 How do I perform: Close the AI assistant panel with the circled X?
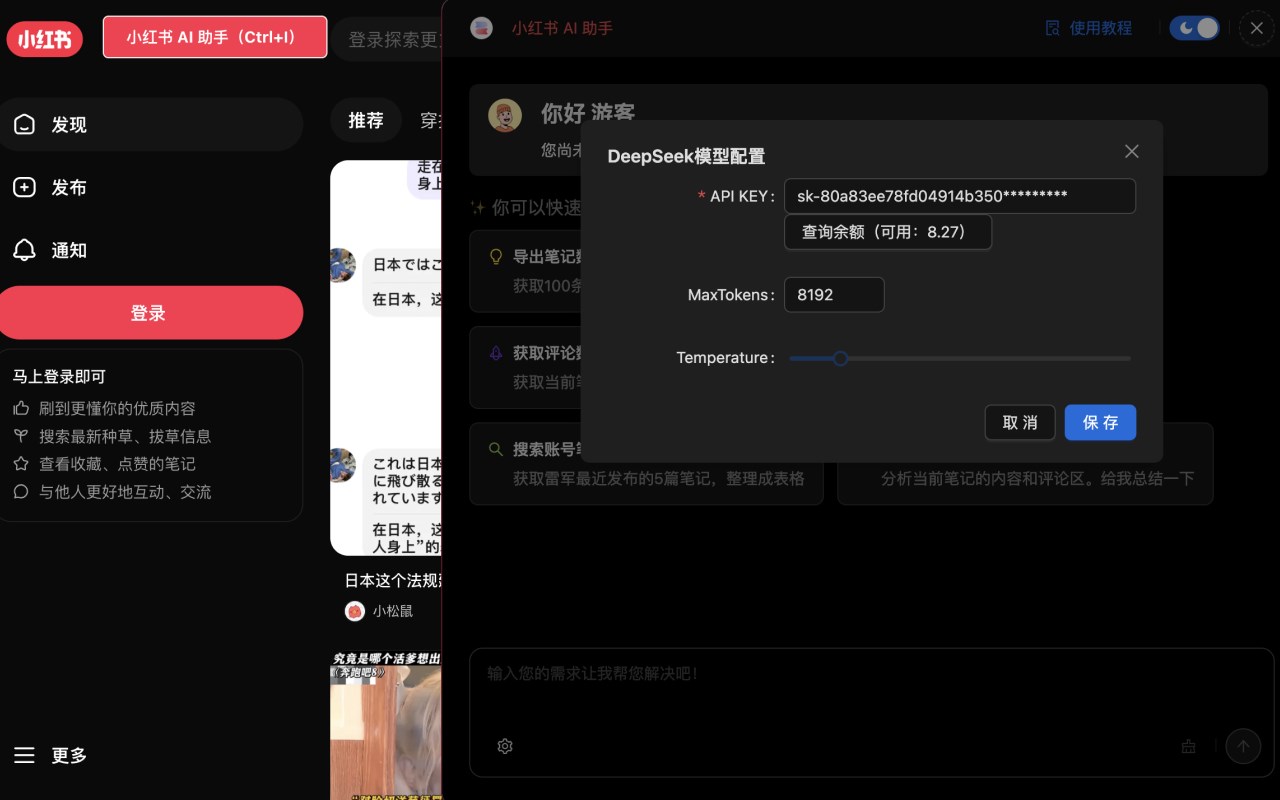1257,28
